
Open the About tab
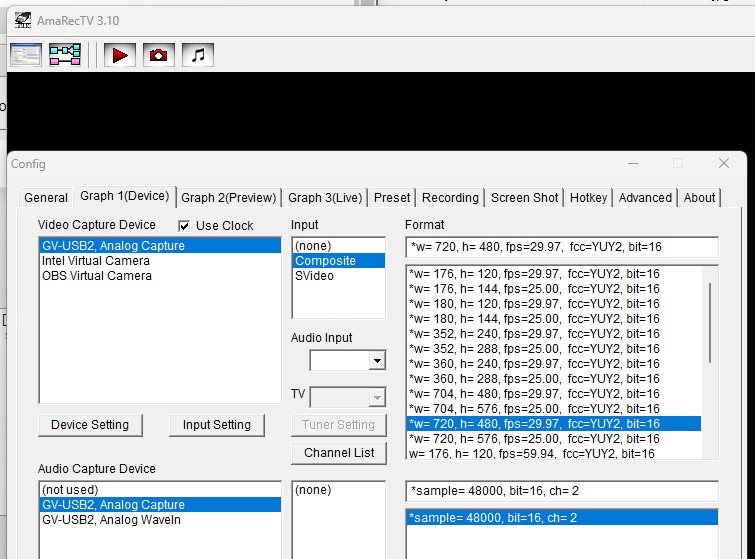700,198
